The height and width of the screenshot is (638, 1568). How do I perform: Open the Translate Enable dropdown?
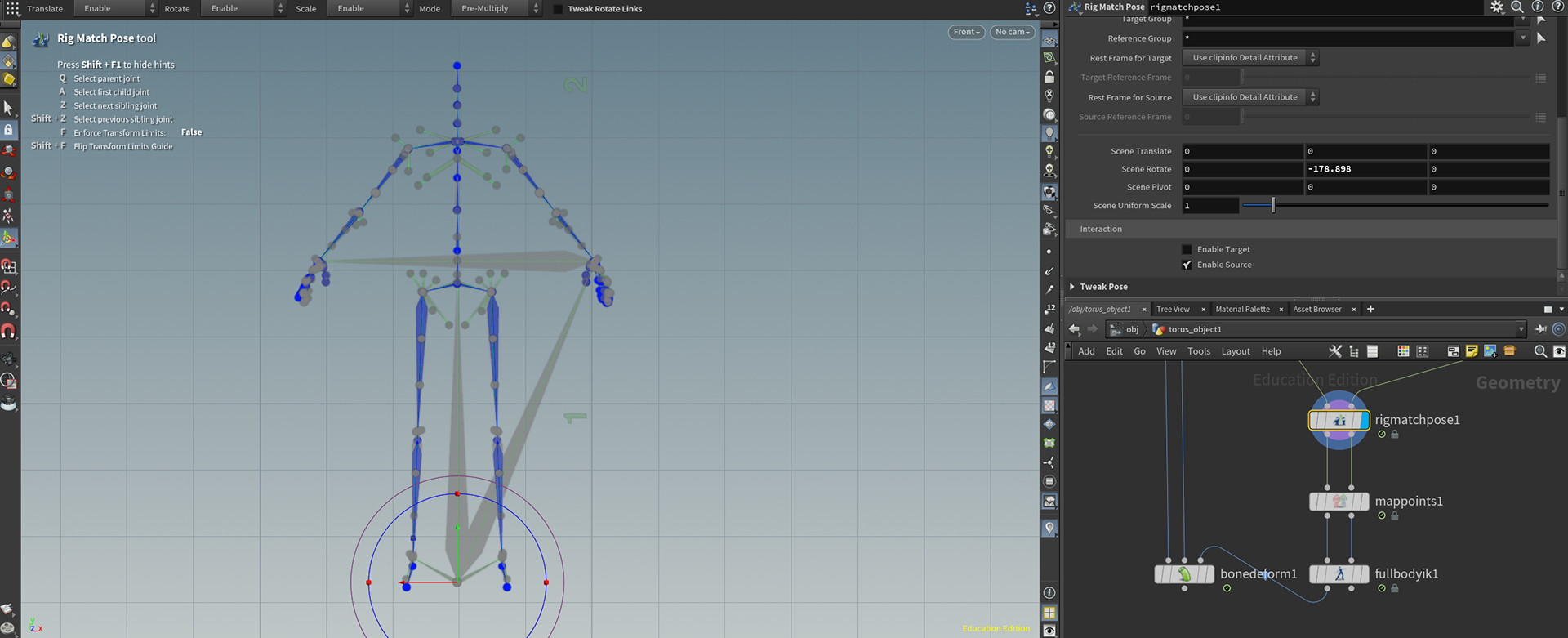[x=114, y=8]
